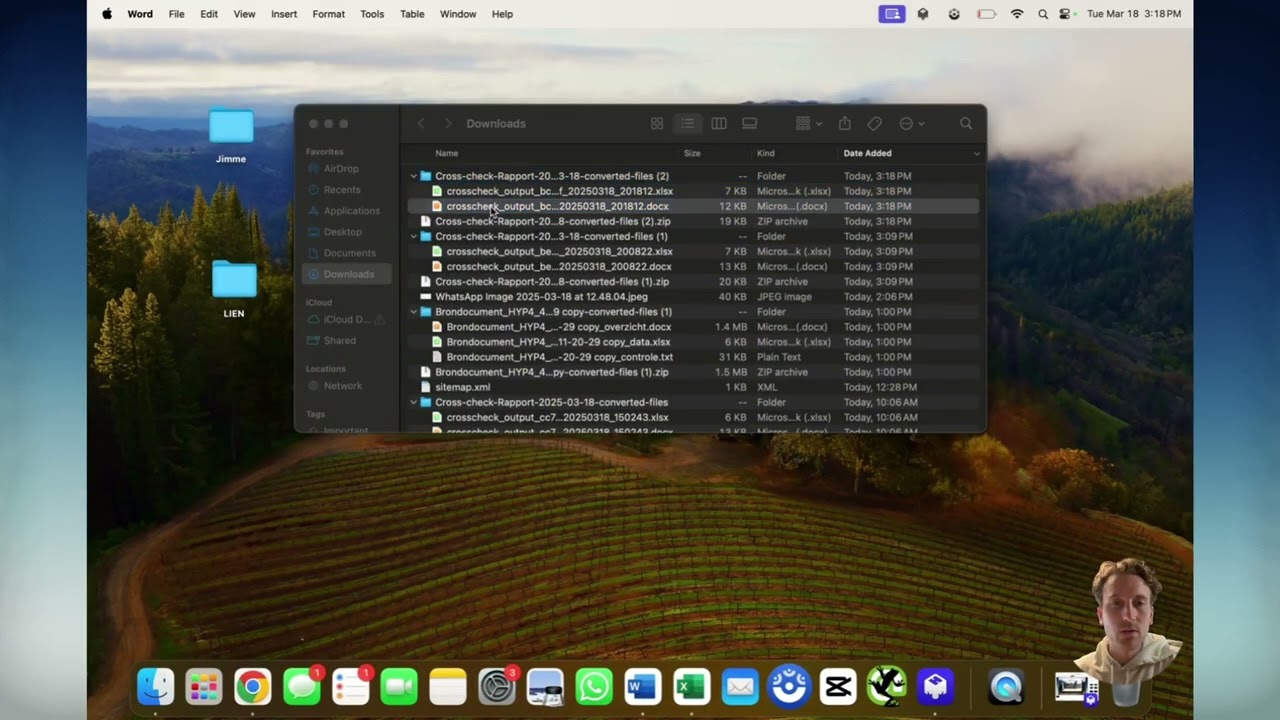
Task: Switch Finder to column view
Action: [718, 123]
